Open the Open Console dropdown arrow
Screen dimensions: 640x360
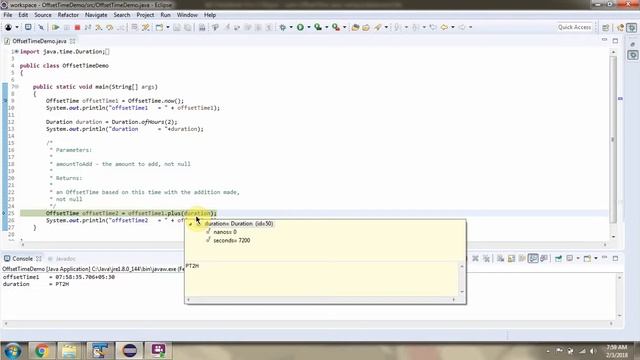point(596,258)
